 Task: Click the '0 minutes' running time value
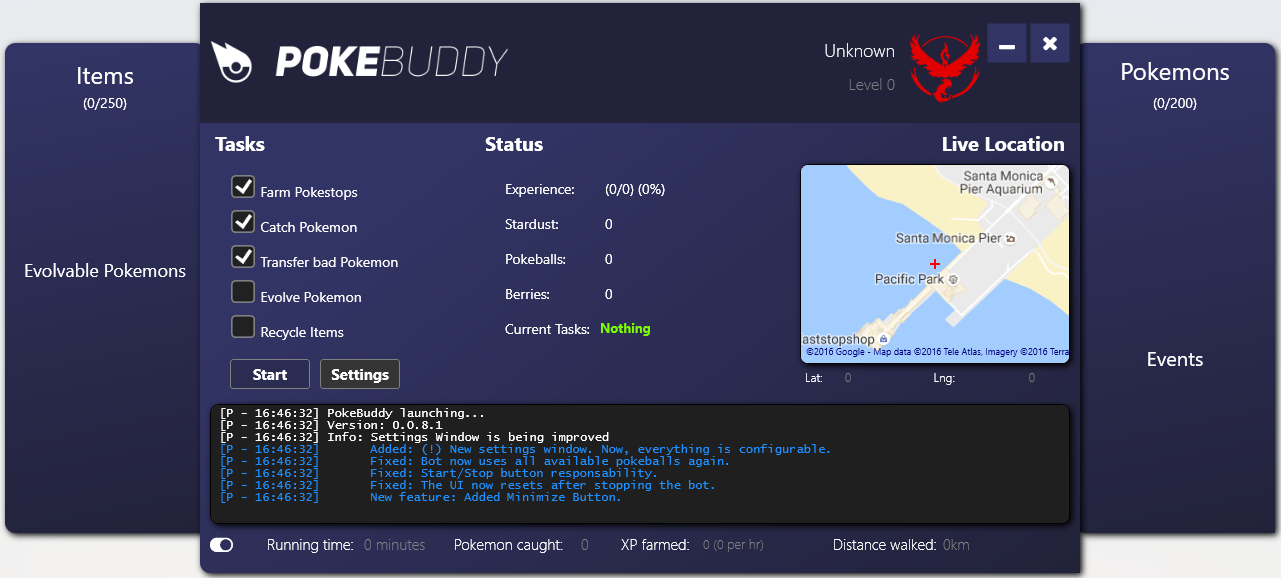click(394, 545)
